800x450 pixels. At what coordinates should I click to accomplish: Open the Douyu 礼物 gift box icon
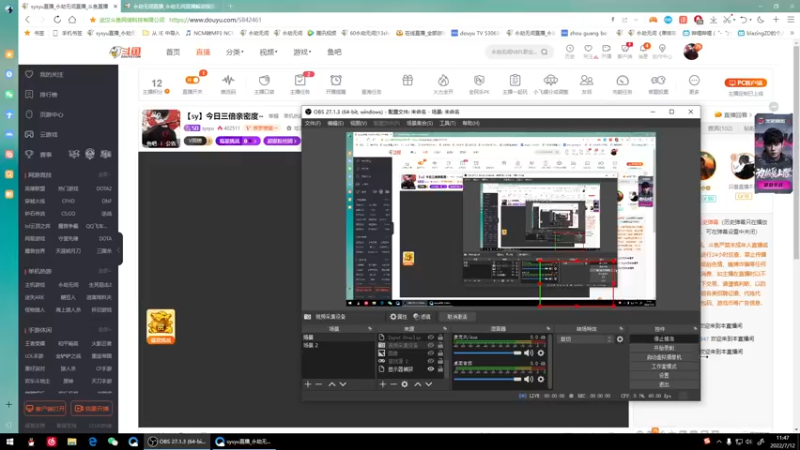tap(407, 80)
